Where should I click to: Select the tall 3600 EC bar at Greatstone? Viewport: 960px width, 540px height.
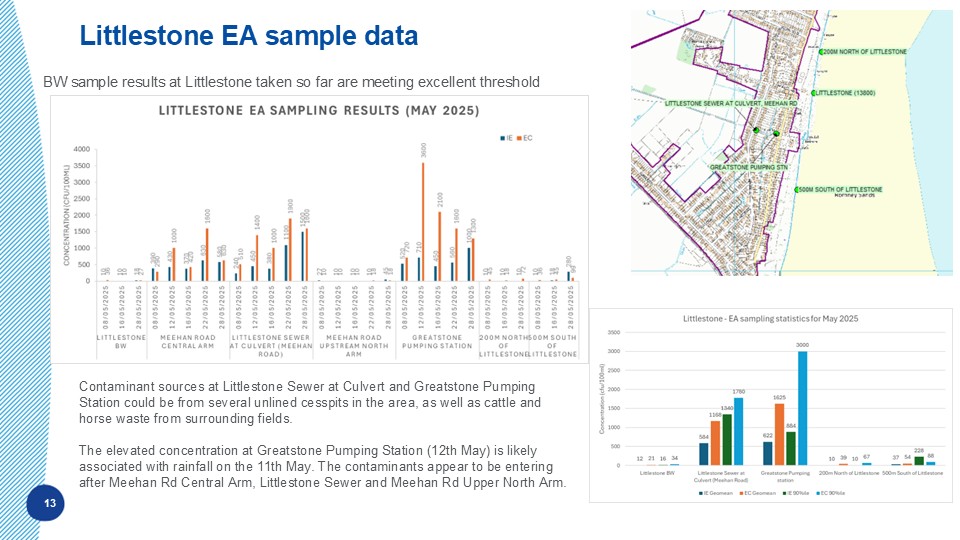423,222
